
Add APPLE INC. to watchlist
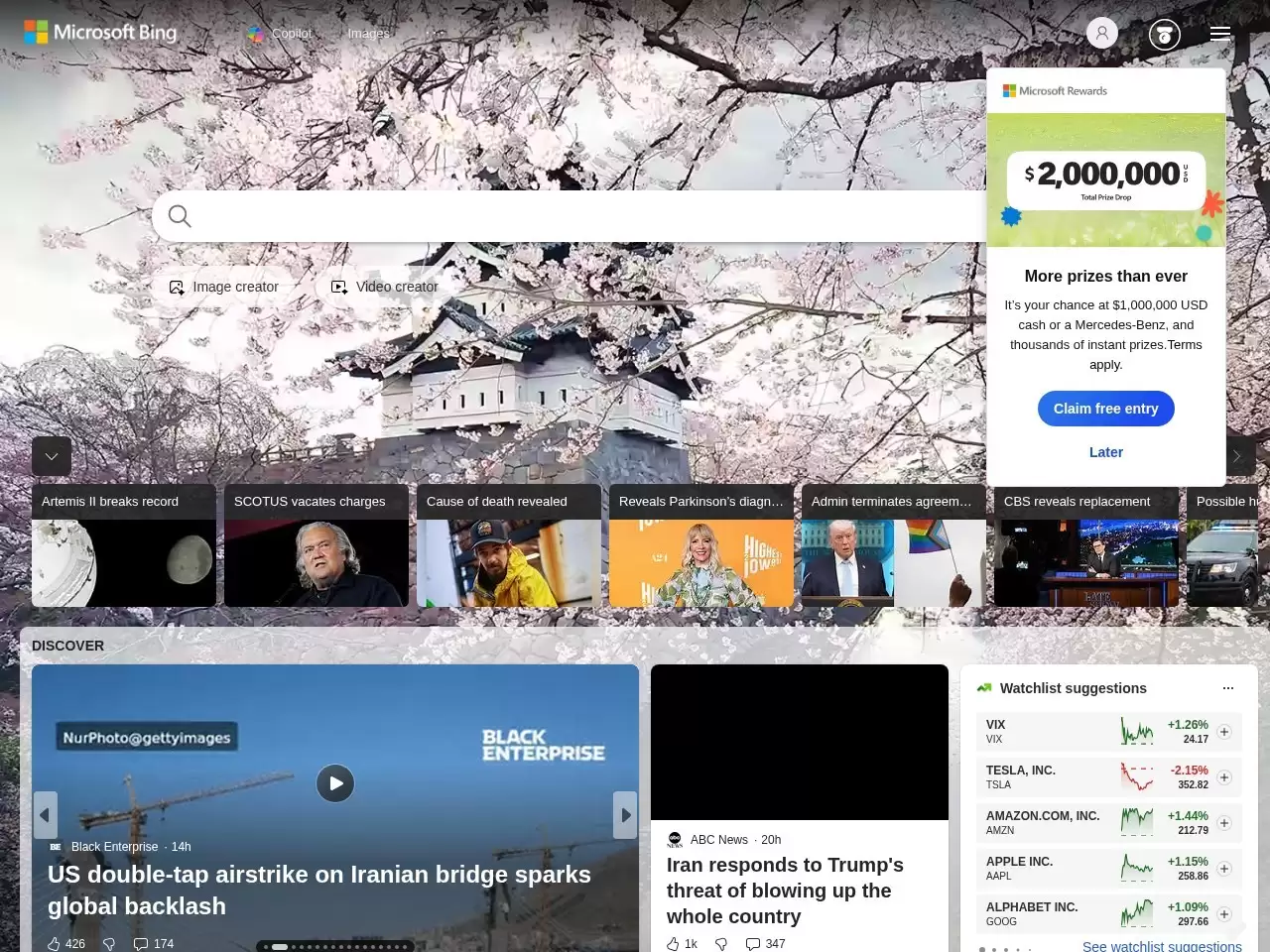pos(1224,869)
